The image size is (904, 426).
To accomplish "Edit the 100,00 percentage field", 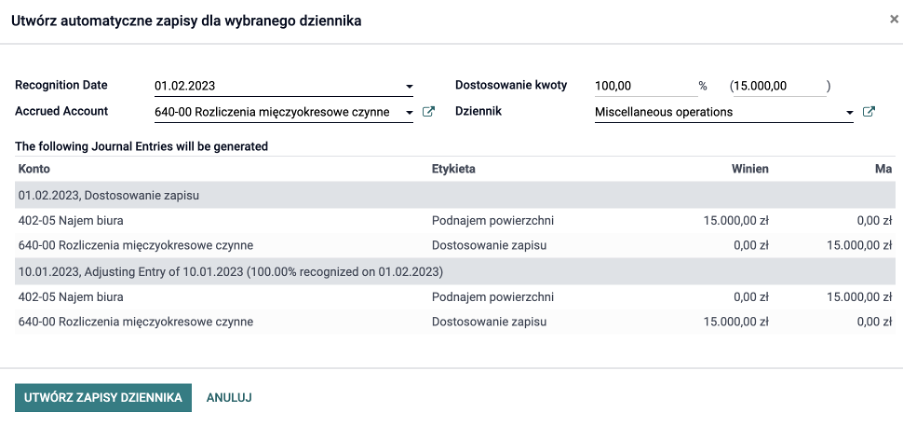I will pyautogui.click(x=646, y=86).
